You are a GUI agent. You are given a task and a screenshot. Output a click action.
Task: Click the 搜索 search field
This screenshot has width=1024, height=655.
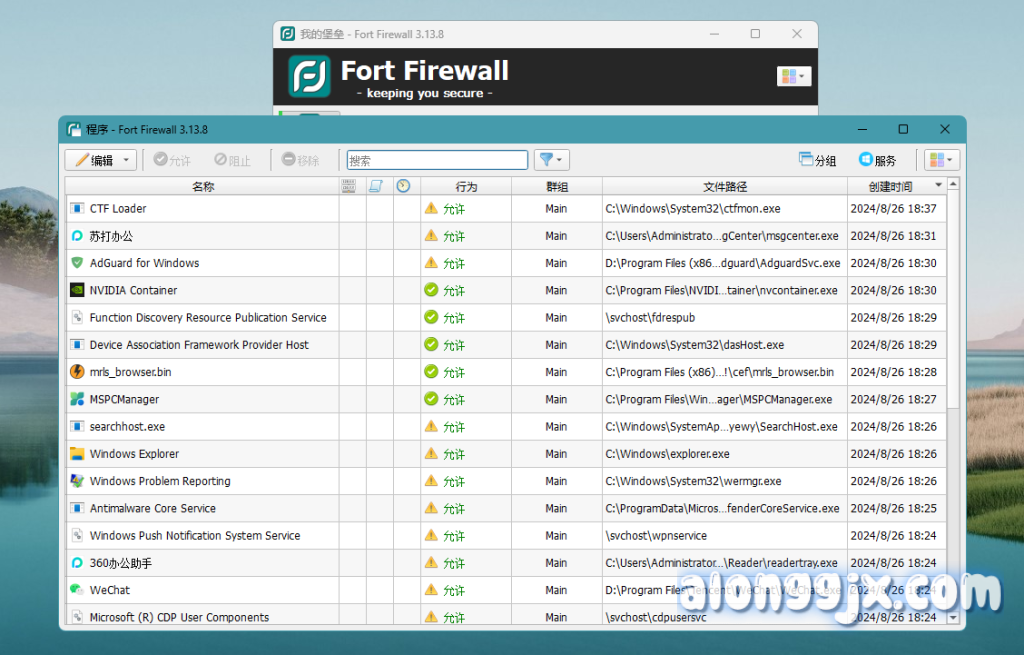(437, 160)
